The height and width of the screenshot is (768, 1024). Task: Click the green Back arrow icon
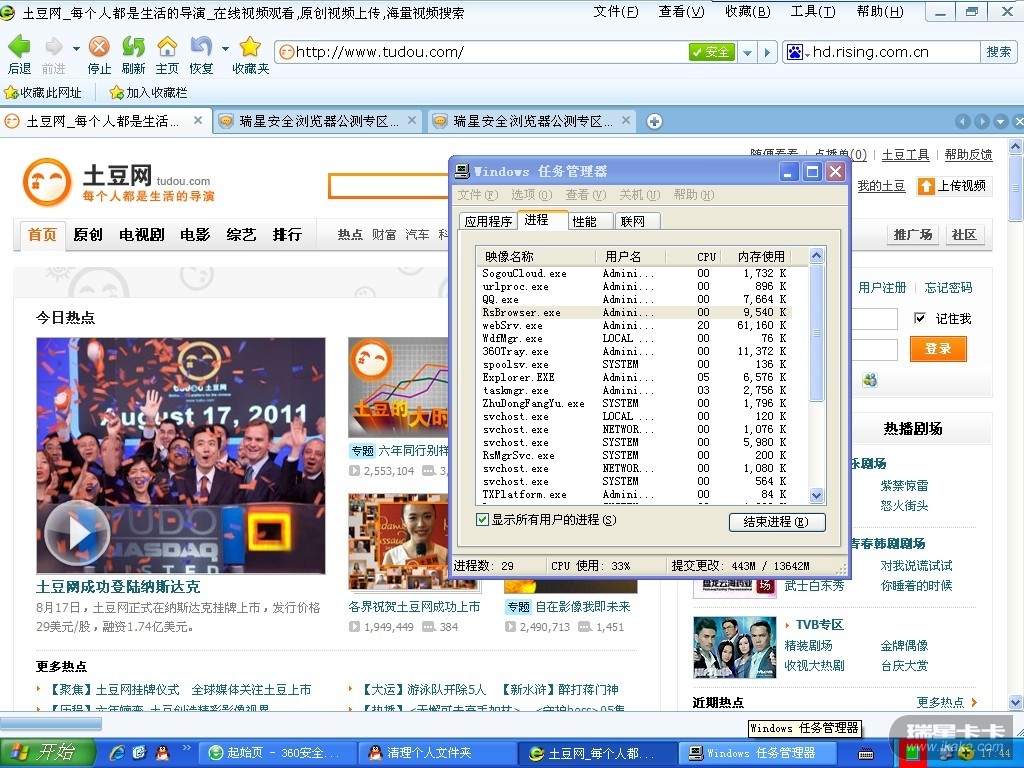tap(19, 46)
